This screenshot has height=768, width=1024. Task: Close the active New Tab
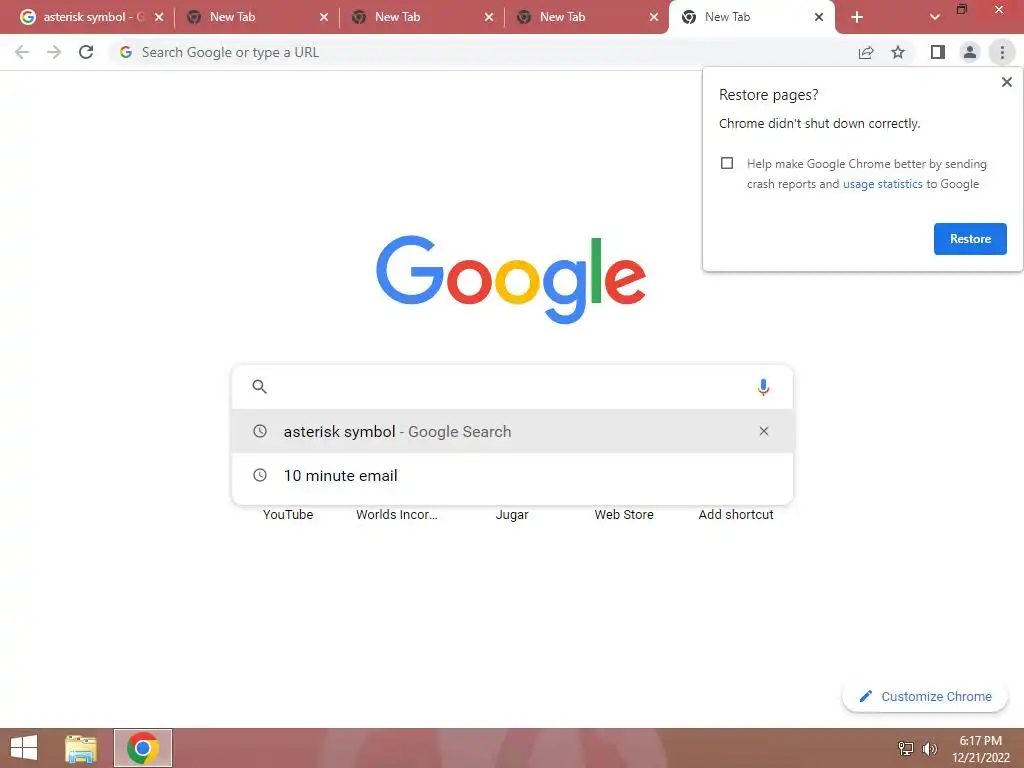pos(819,17)
